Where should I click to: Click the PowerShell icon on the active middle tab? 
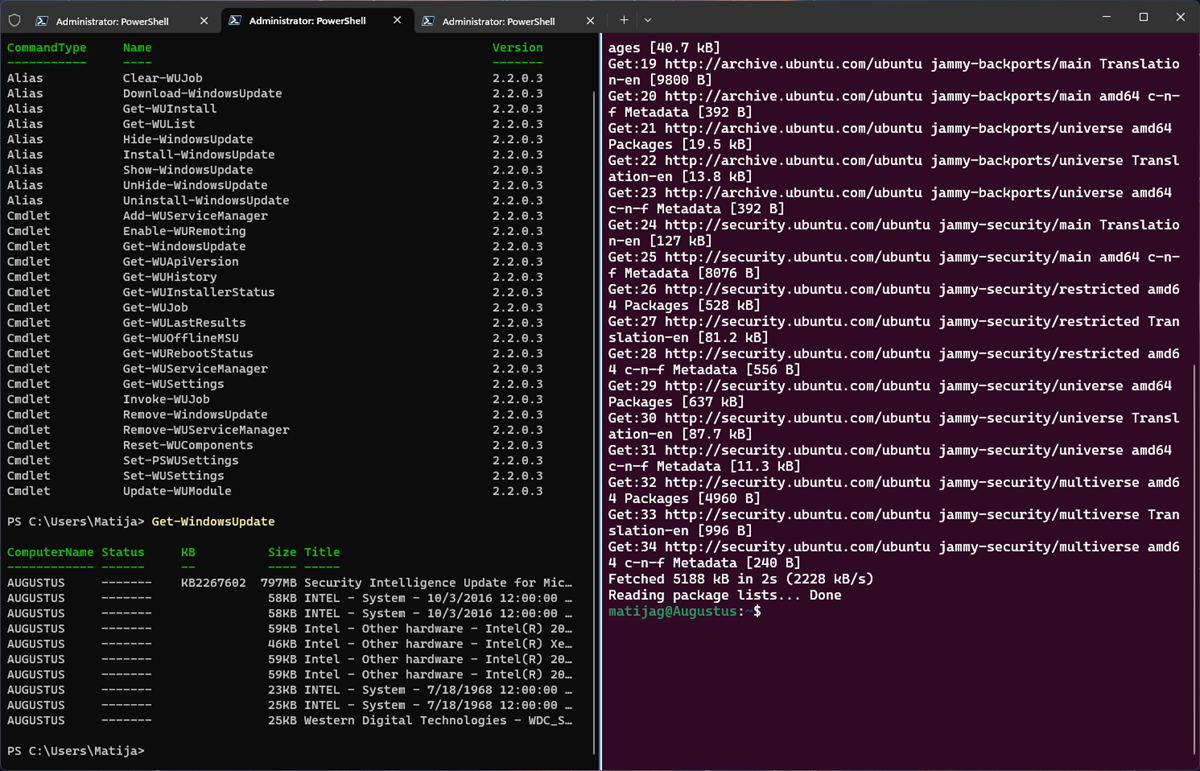pos(235,20)
